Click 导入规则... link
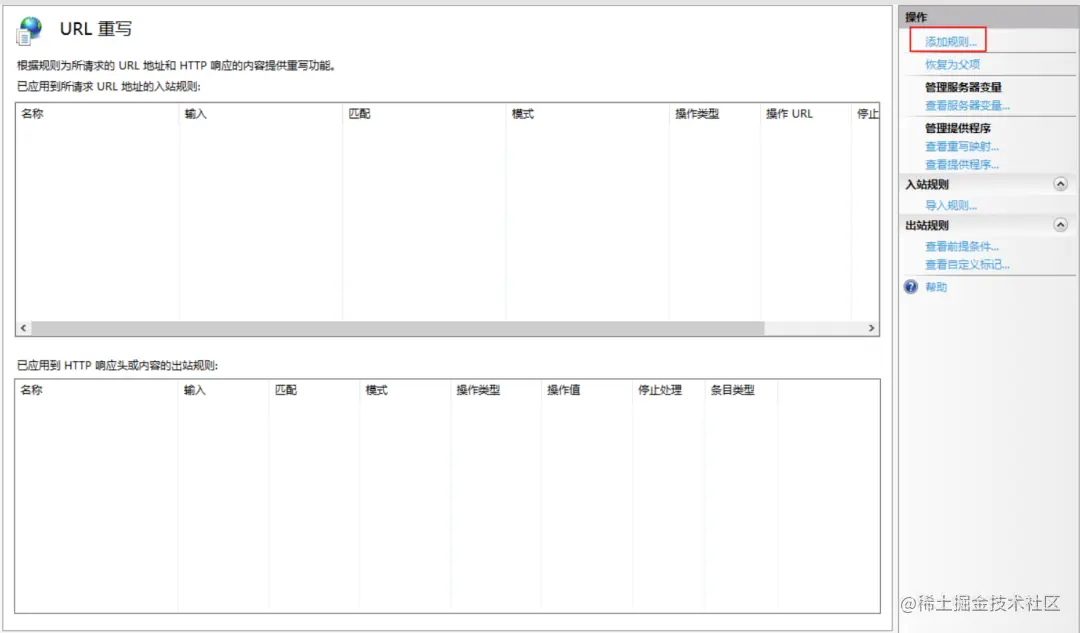Viewport: 1080px width, 633px height. (x=951, y=205)
